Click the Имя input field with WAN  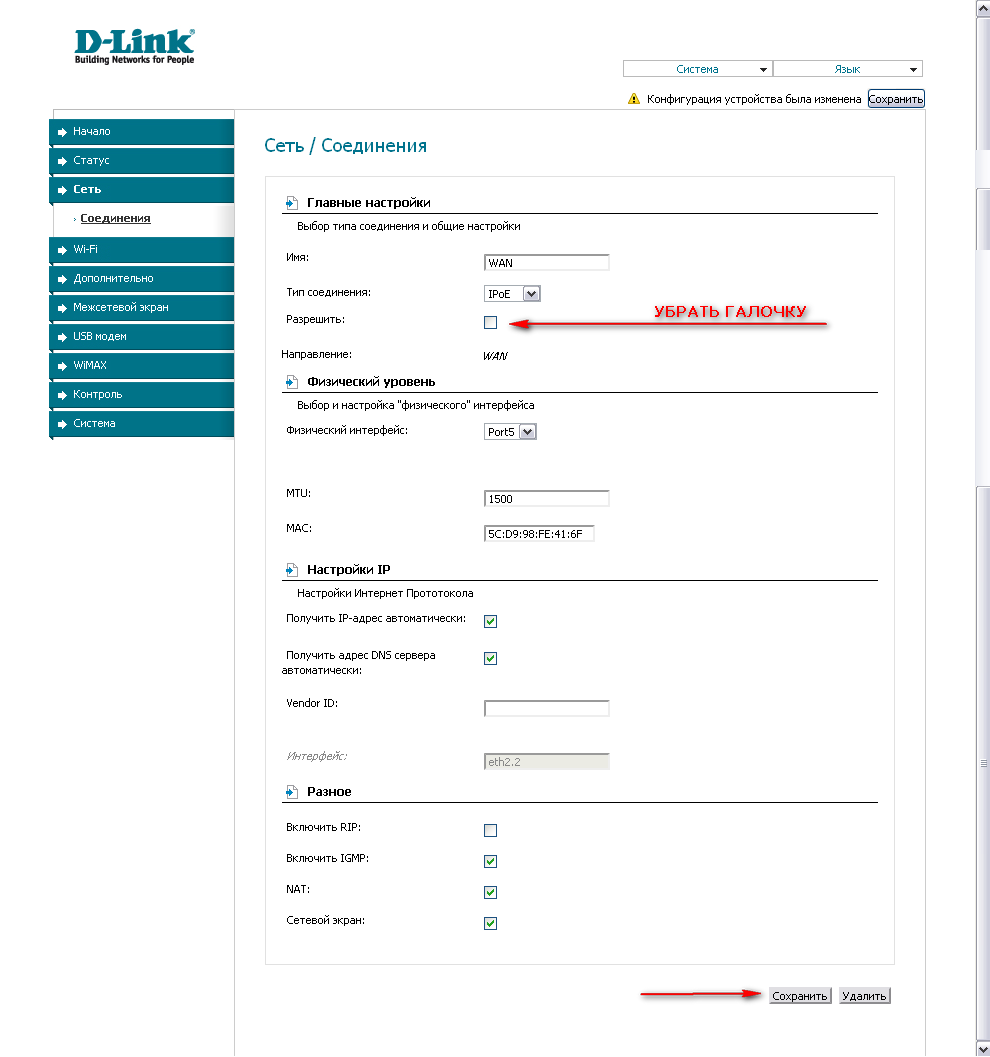[547, 263]
